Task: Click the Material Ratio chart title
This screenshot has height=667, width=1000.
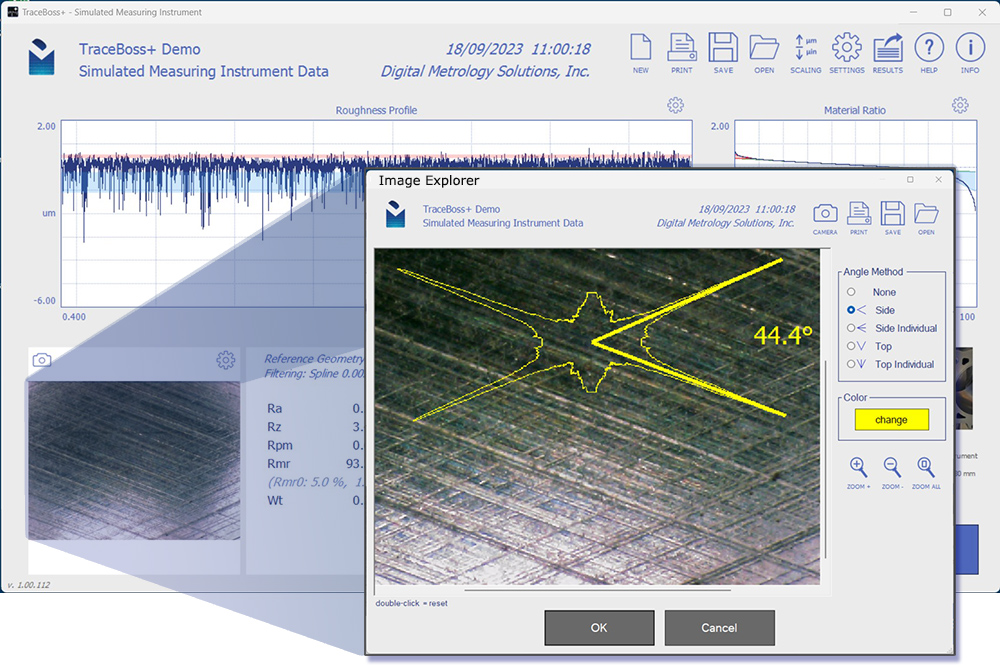Action: [x=855, y=110]
